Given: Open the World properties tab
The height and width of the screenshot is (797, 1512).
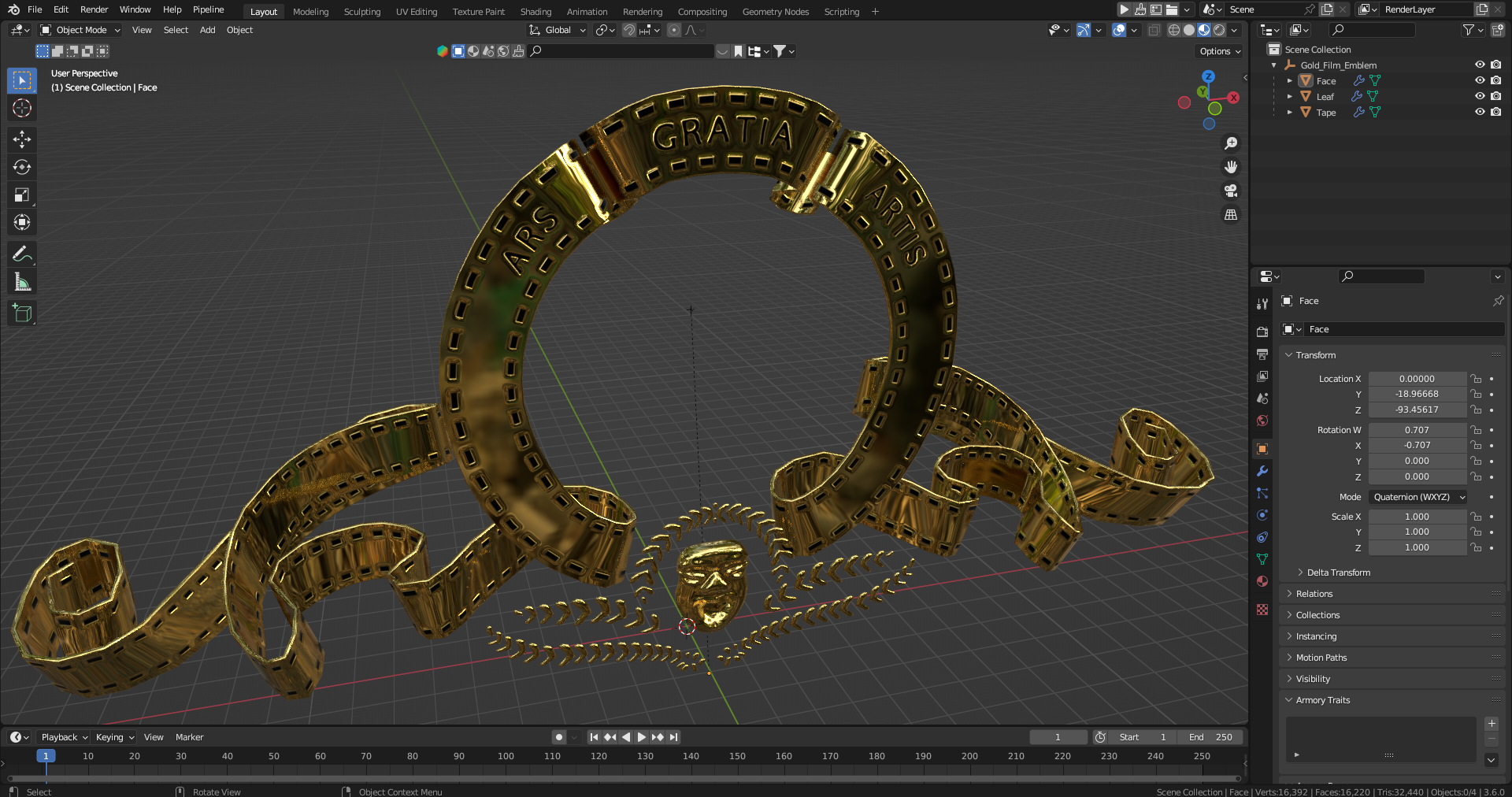Looking at the screenshot, I should pyautogui.click(x=1262, y=421).
